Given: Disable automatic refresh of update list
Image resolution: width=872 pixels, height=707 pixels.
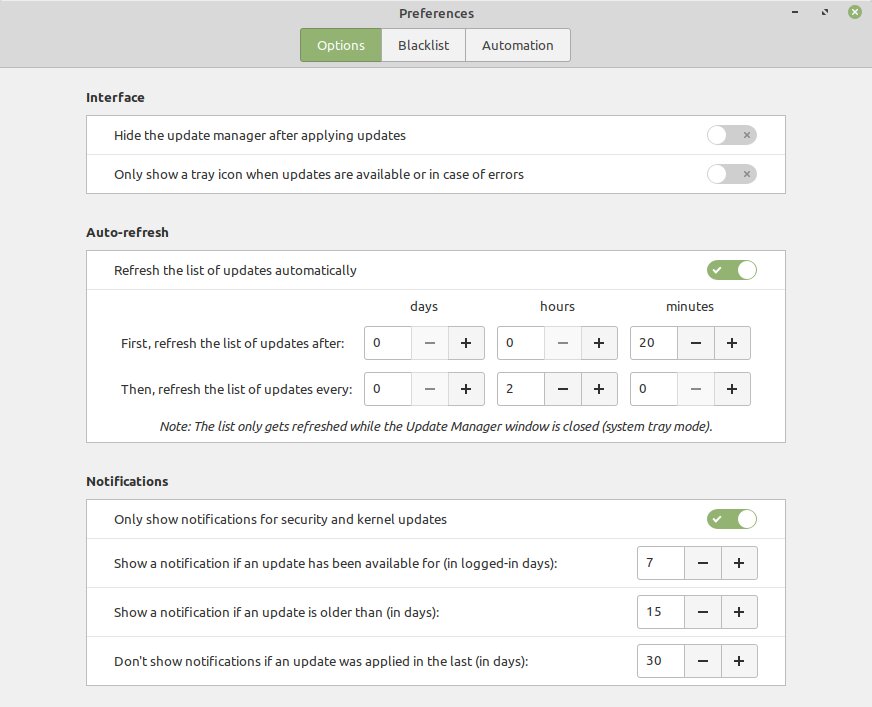Looking at the screenshot, I should [x=731, y=270].
